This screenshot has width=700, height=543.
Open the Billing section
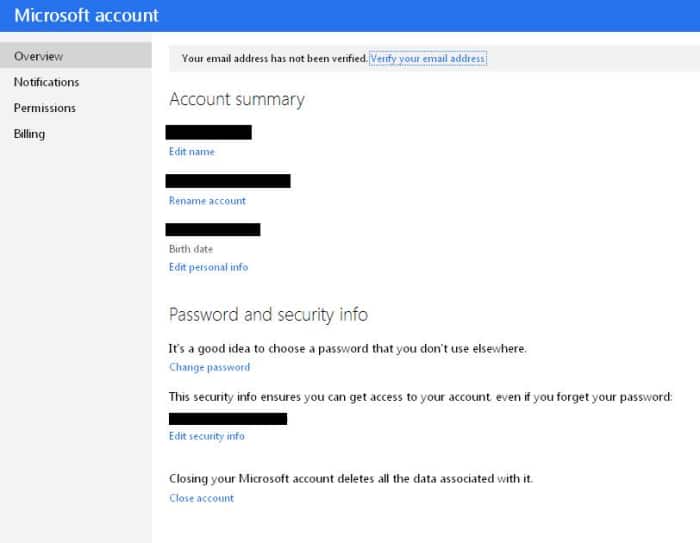click(29, 134)
